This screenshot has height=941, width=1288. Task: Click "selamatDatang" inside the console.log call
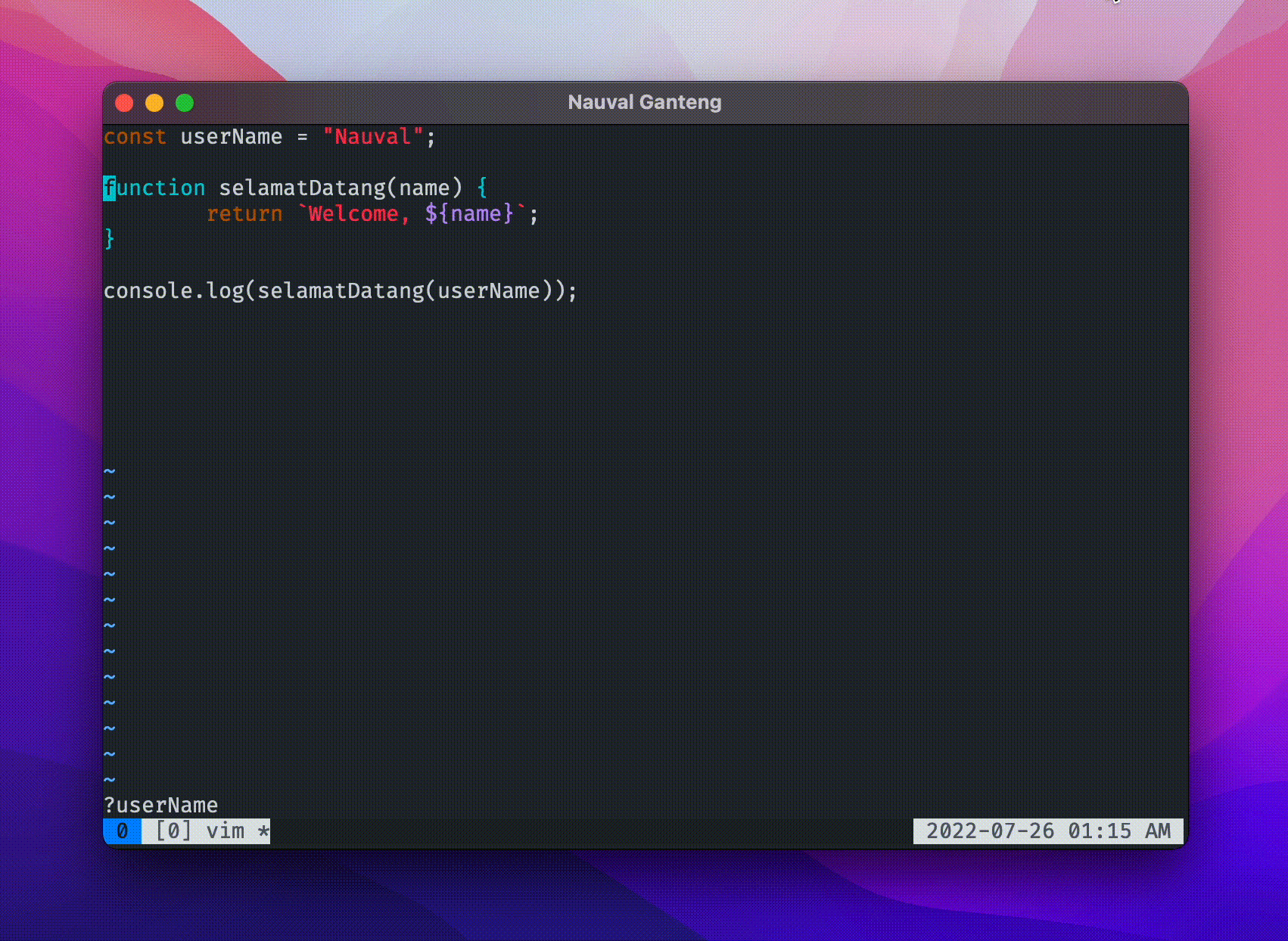coord(341,291)
